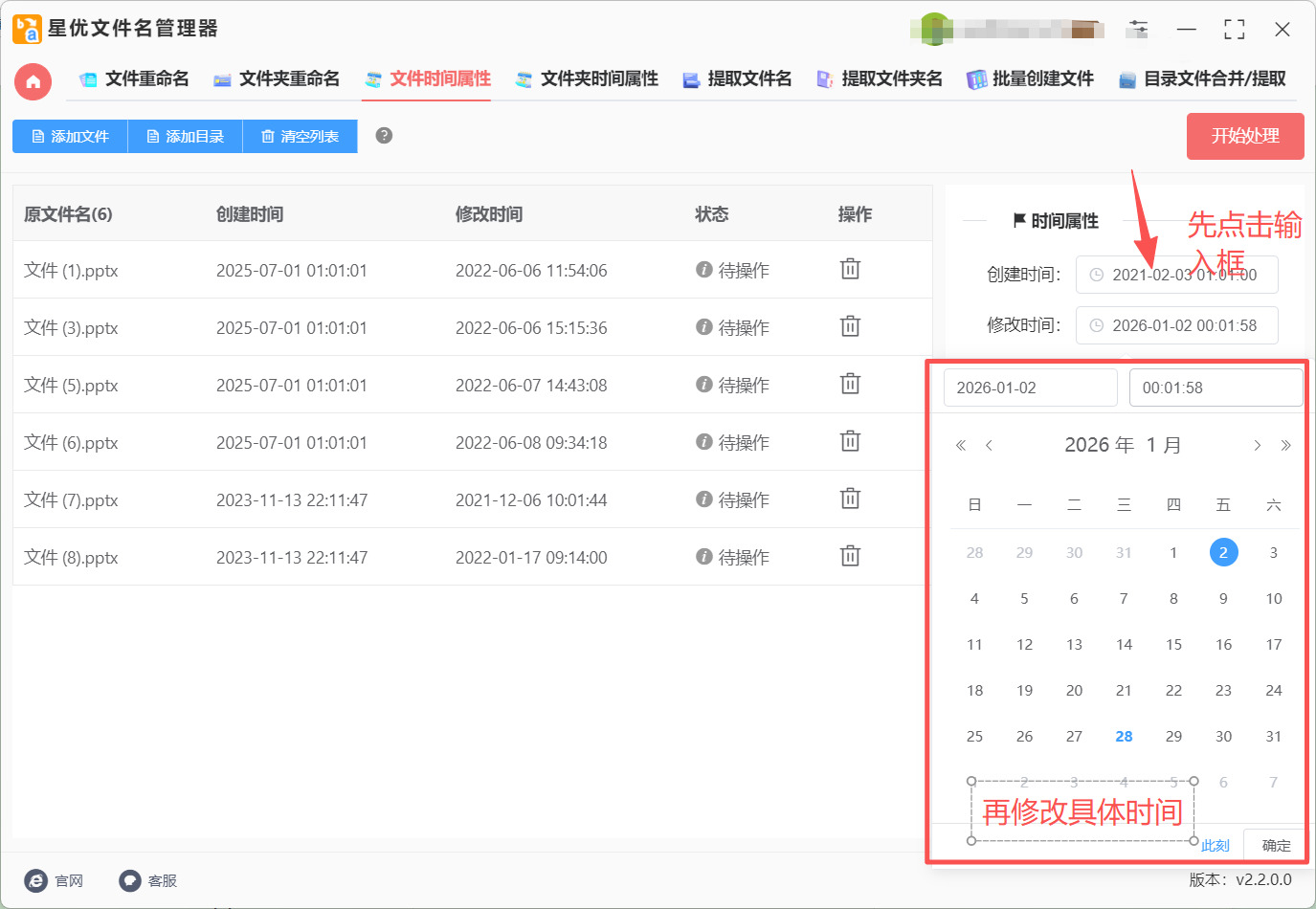Viewport: 1316px width, 909px height.
Task: Click 清空列表 to clear list
Action: (x=300, y=137)
